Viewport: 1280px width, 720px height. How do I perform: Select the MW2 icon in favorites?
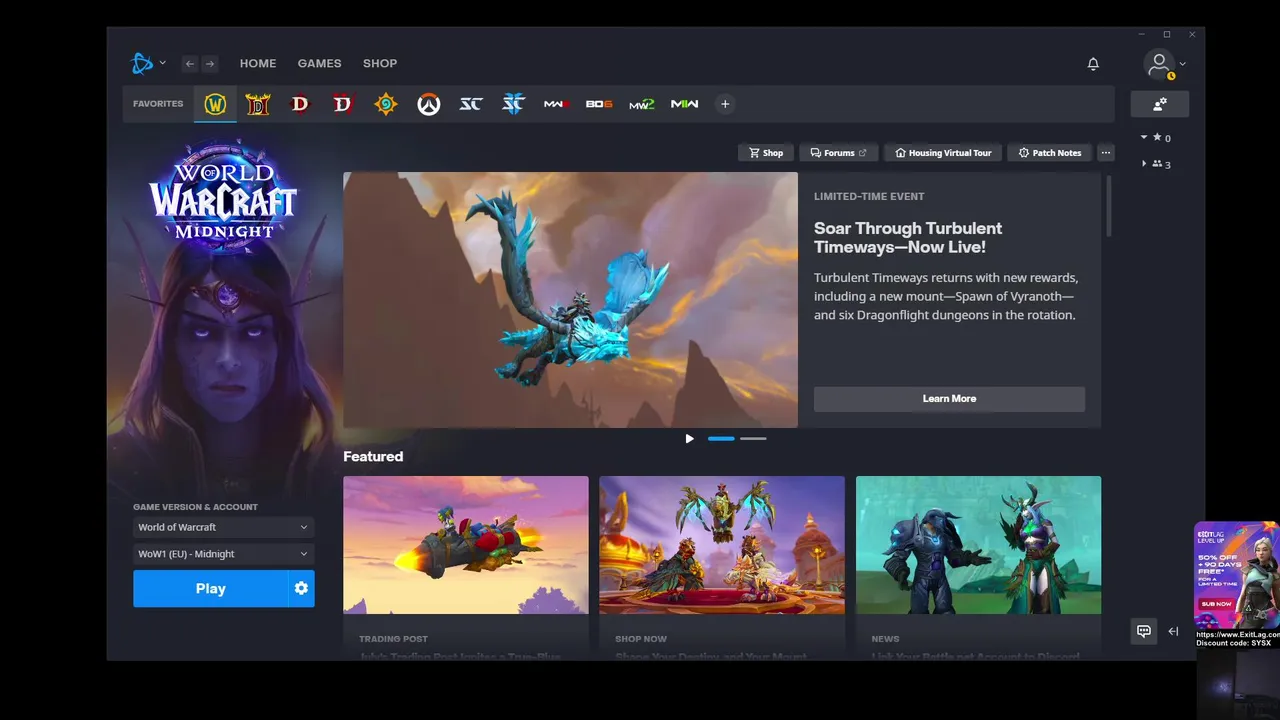642,104
